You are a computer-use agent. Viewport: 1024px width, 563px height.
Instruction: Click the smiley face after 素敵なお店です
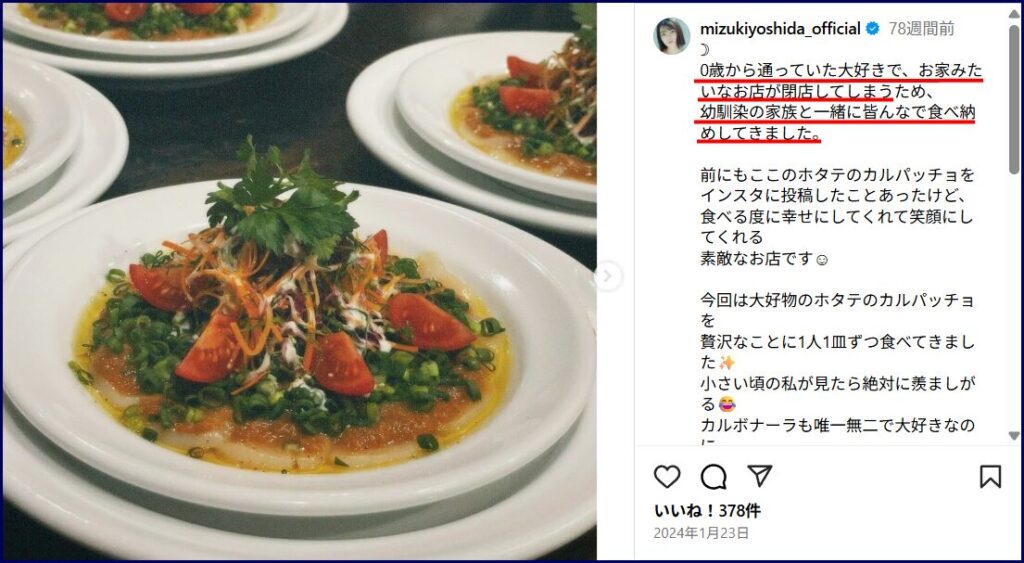(x=823, y=260)
